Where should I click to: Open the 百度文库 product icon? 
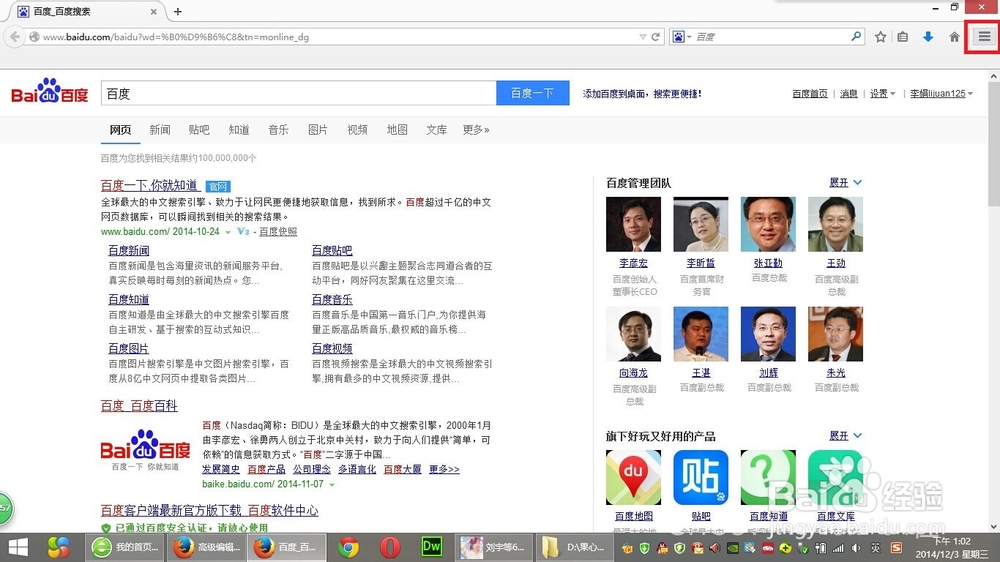tap(835, 478)
